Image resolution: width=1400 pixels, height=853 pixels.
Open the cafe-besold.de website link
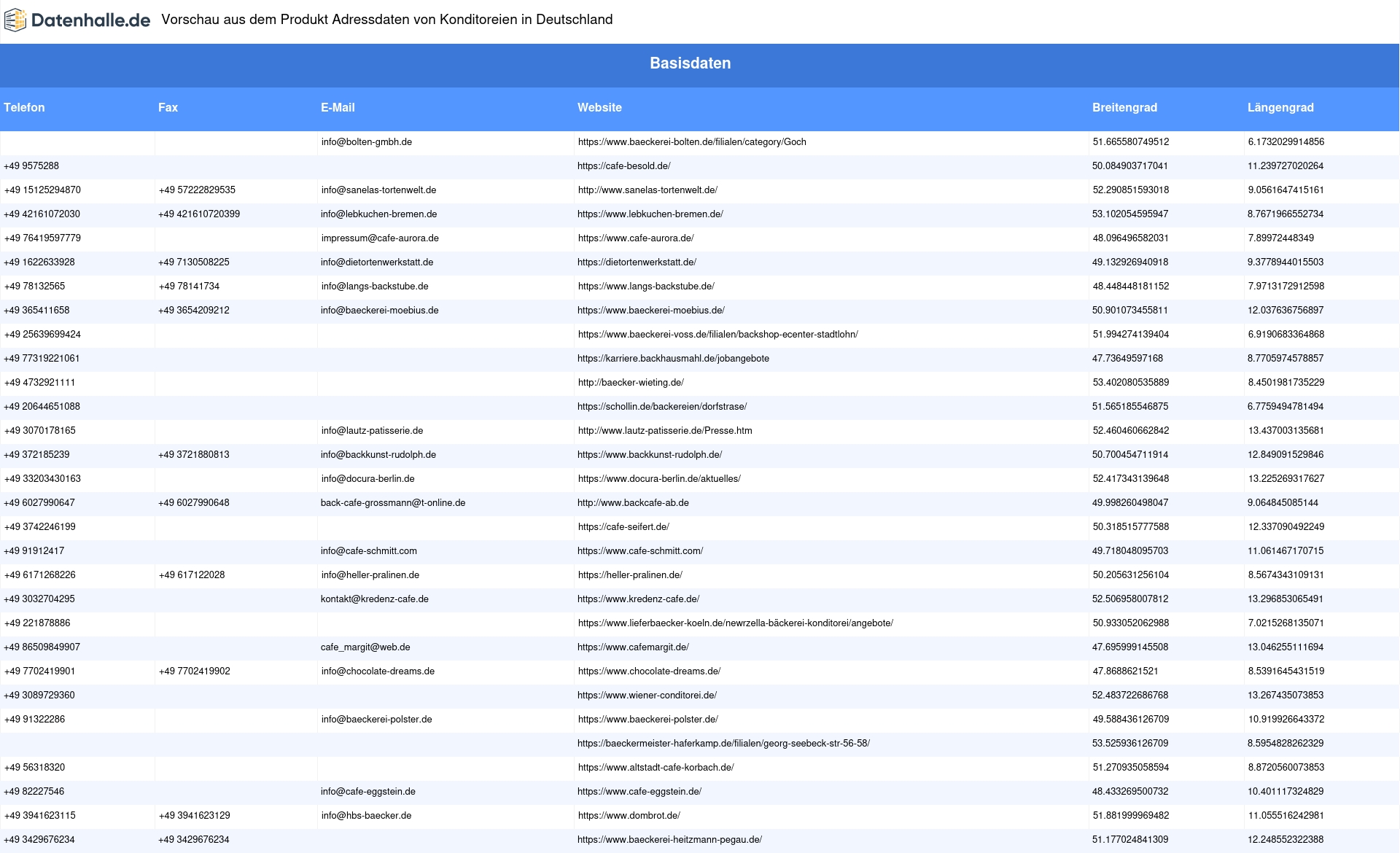coord(624,166)
